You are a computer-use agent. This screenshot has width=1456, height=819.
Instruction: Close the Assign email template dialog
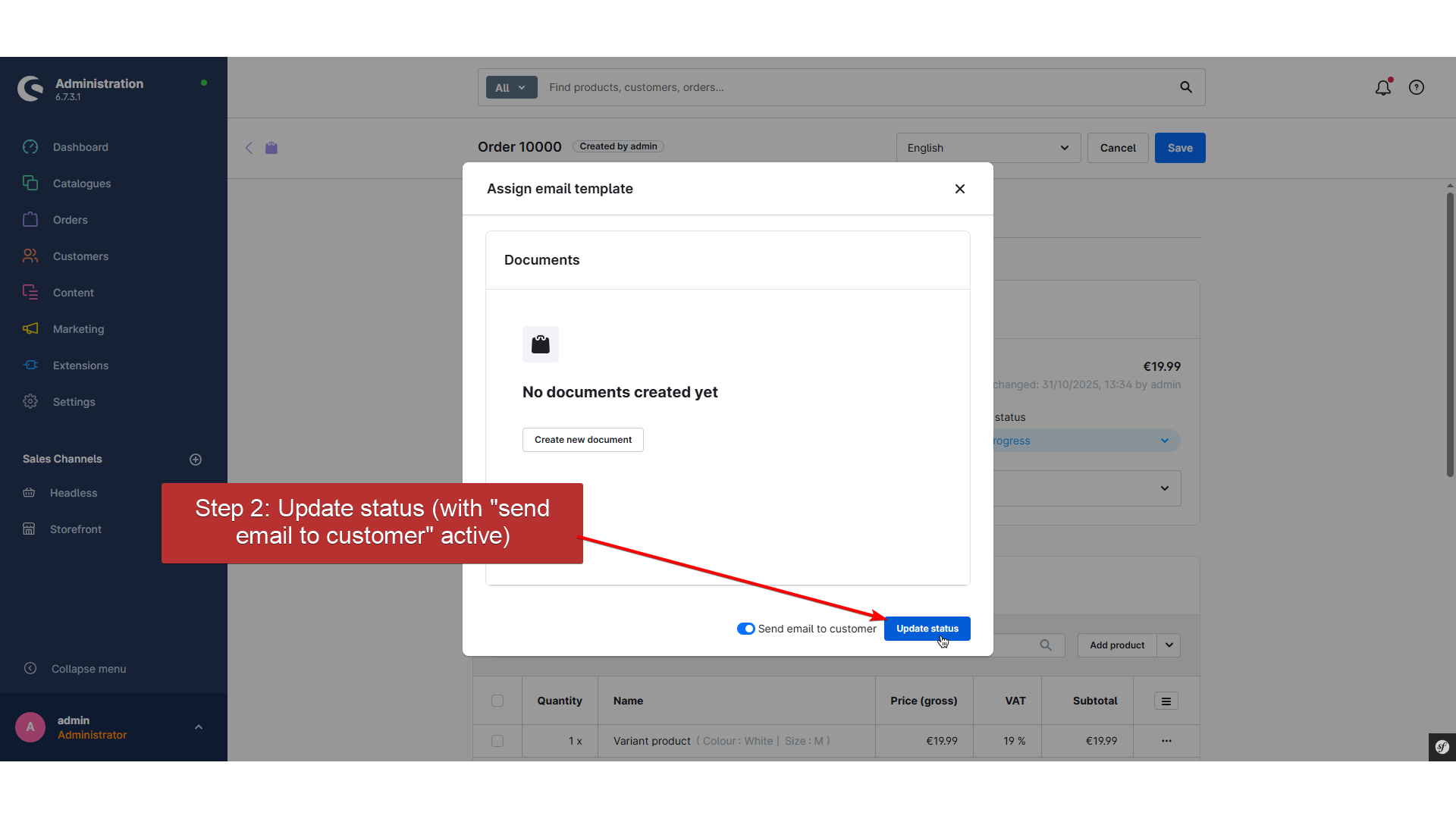[960, 189]
